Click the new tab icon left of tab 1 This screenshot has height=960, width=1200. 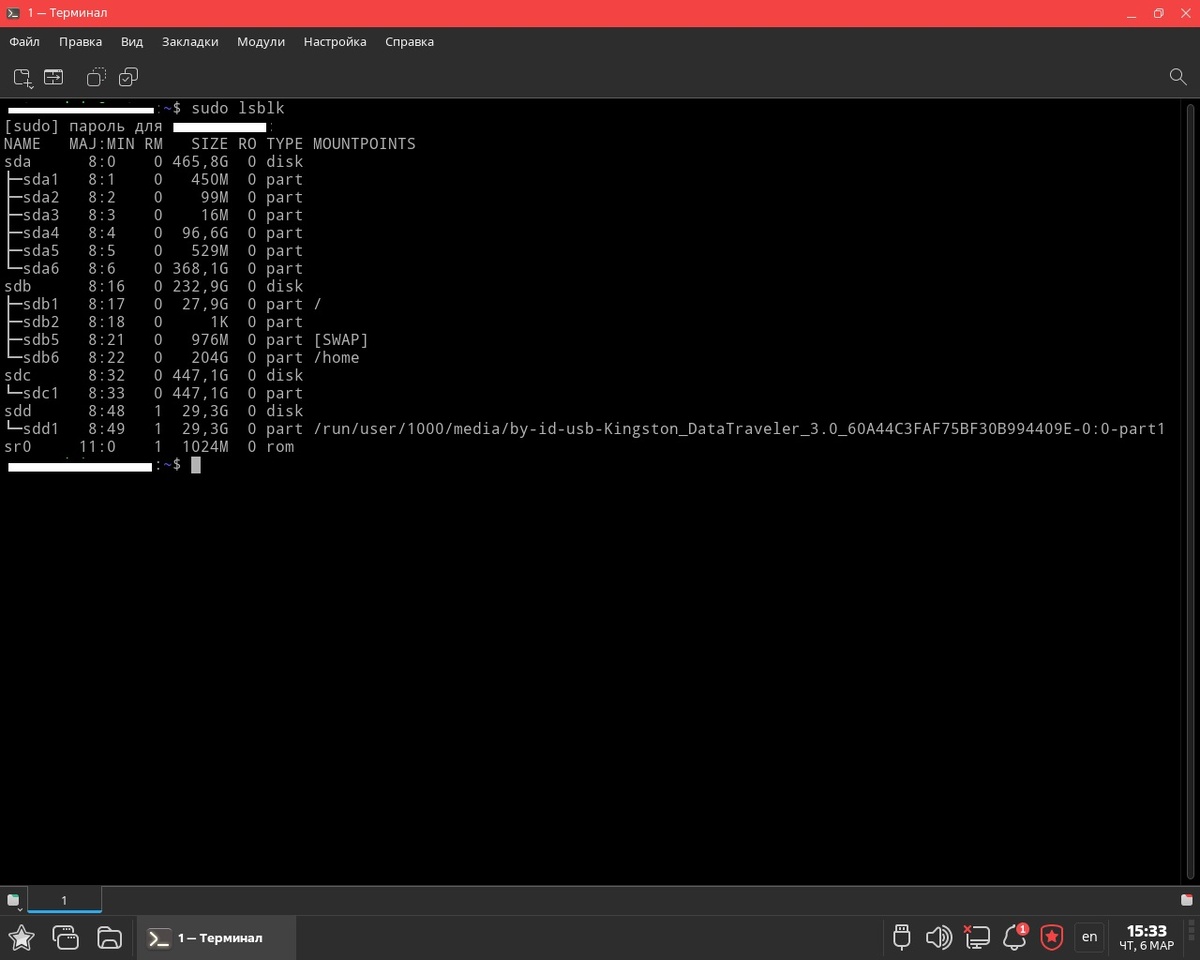click(14, 900)
